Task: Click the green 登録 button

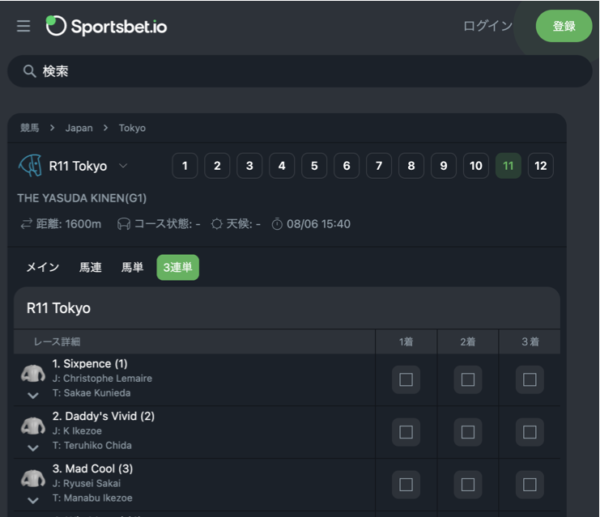Action: coord(564,26)
